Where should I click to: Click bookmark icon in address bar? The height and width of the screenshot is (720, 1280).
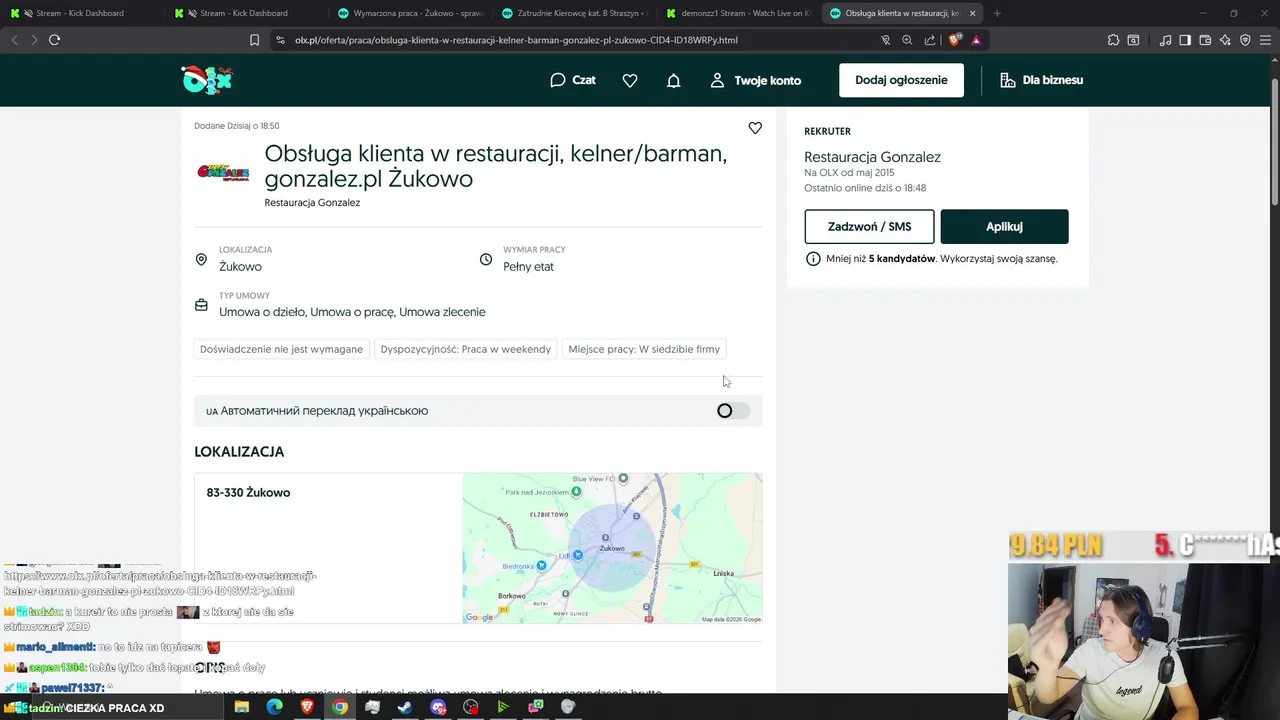click(x=254, y=40)
